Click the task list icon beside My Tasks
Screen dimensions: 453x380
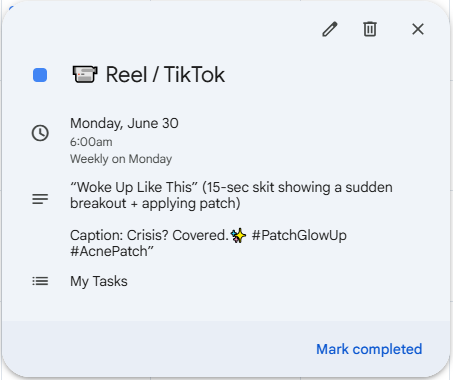[x=40, y=281]
